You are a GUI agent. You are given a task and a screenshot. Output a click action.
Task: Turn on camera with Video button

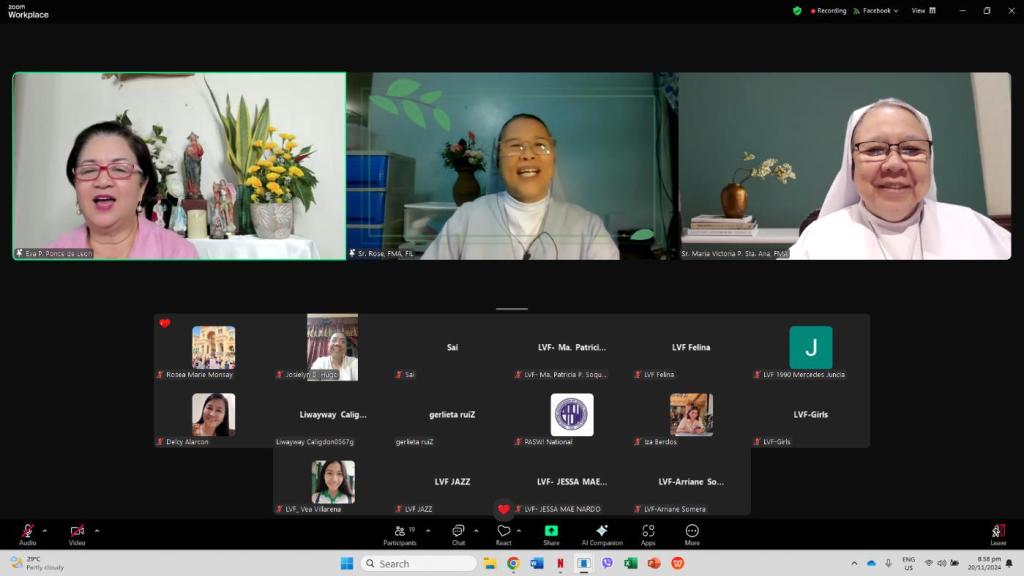[x=77, y=533]
